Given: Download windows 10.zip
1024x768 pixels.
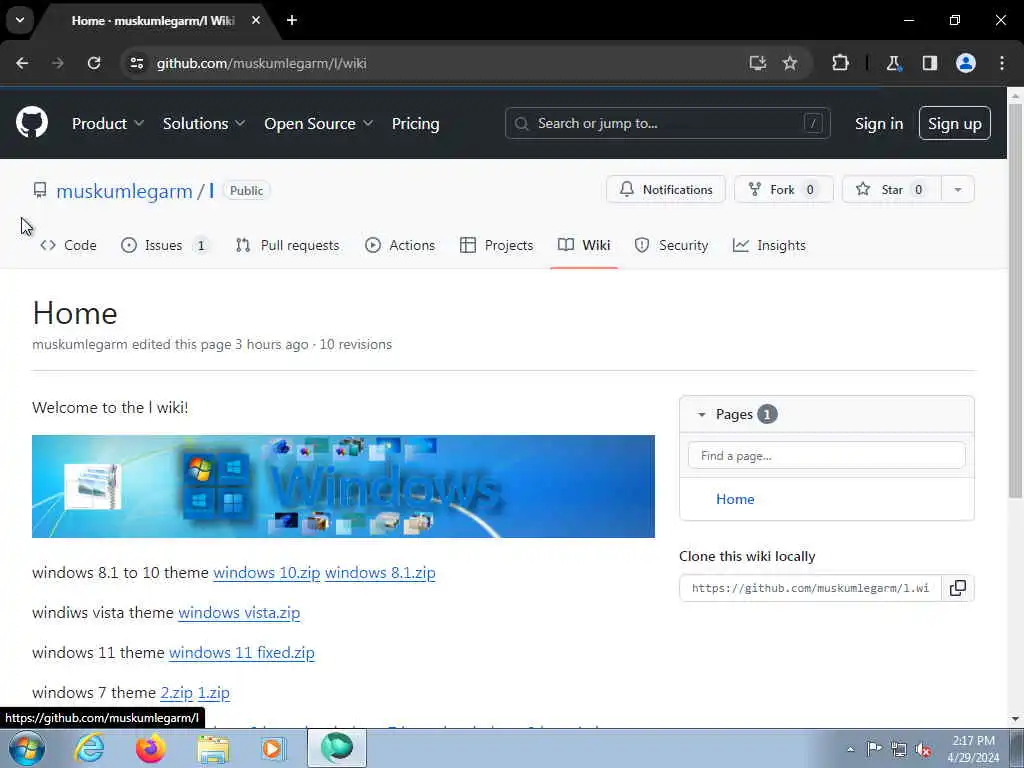Looking at the screenshot, I should click(x=266, y=573).
